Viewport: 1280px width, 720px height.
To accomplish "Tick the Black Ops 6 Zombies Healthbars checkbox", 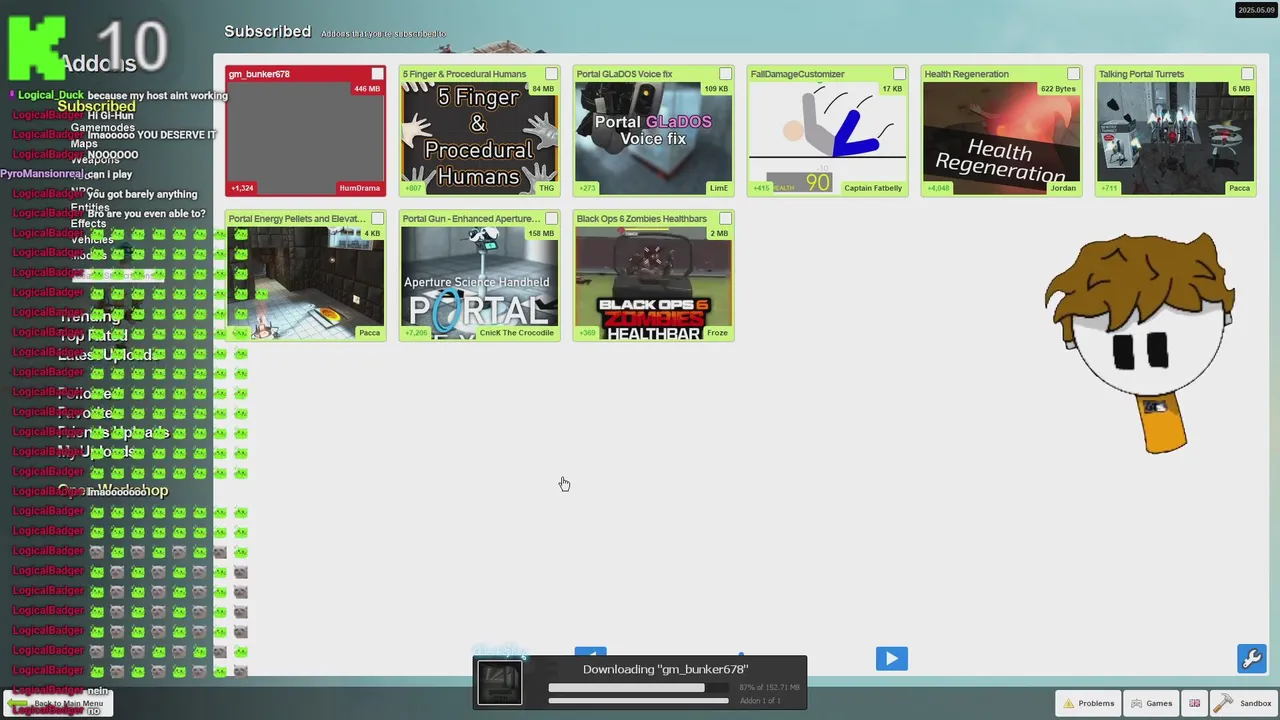I will pos(725,219).
